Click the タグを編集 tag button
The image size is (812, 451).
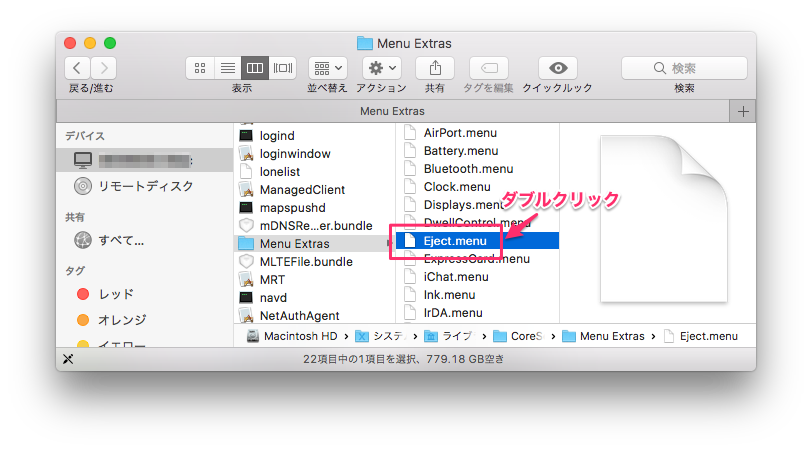(489, 68)
